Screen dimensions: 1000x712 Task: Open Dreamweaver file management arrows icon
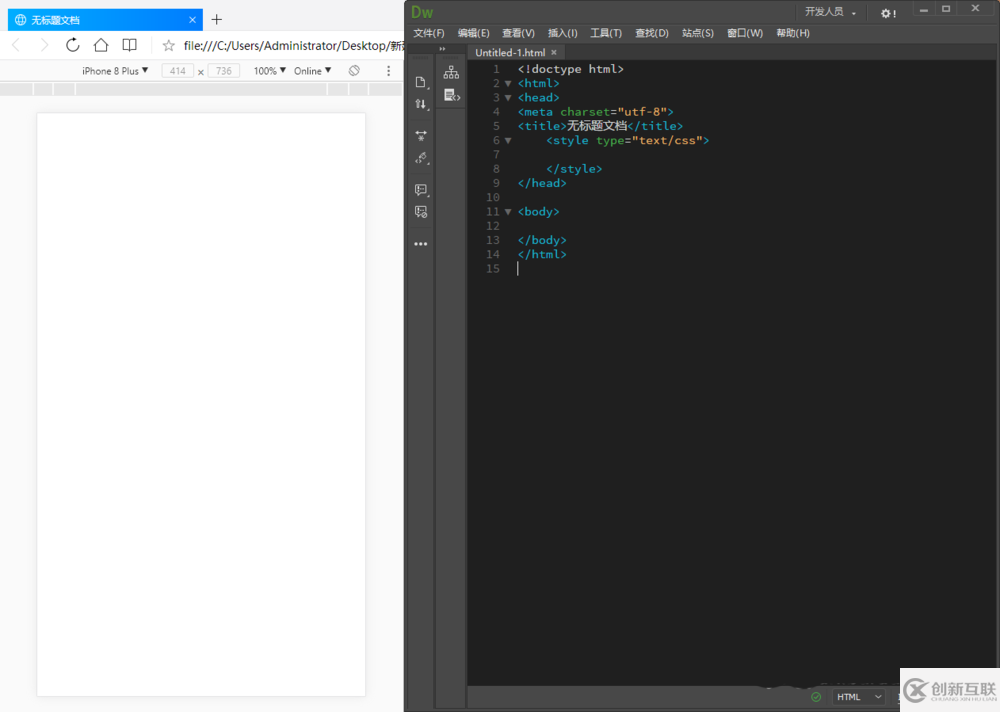click(x=421, y=103)
